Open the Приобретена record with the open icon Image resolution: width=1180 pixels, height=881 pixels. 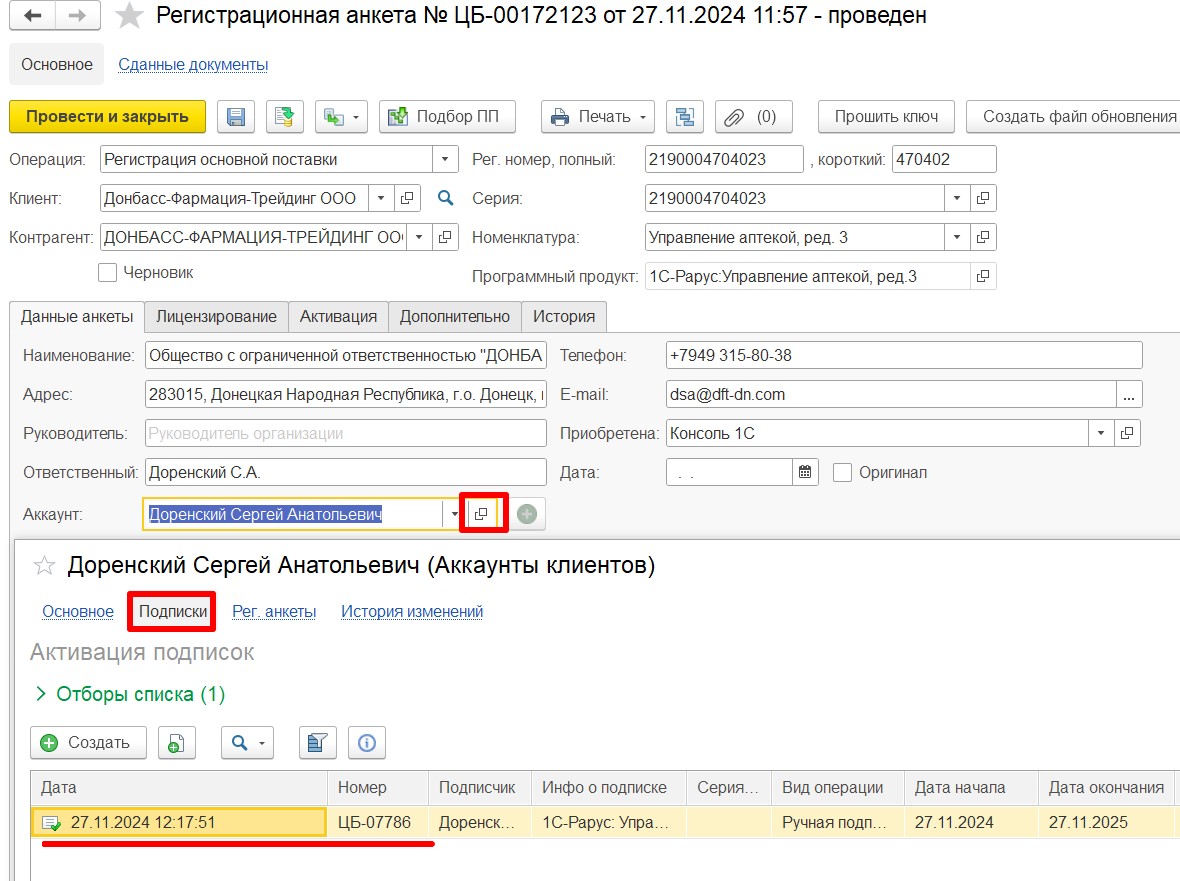click(1127, 433)
